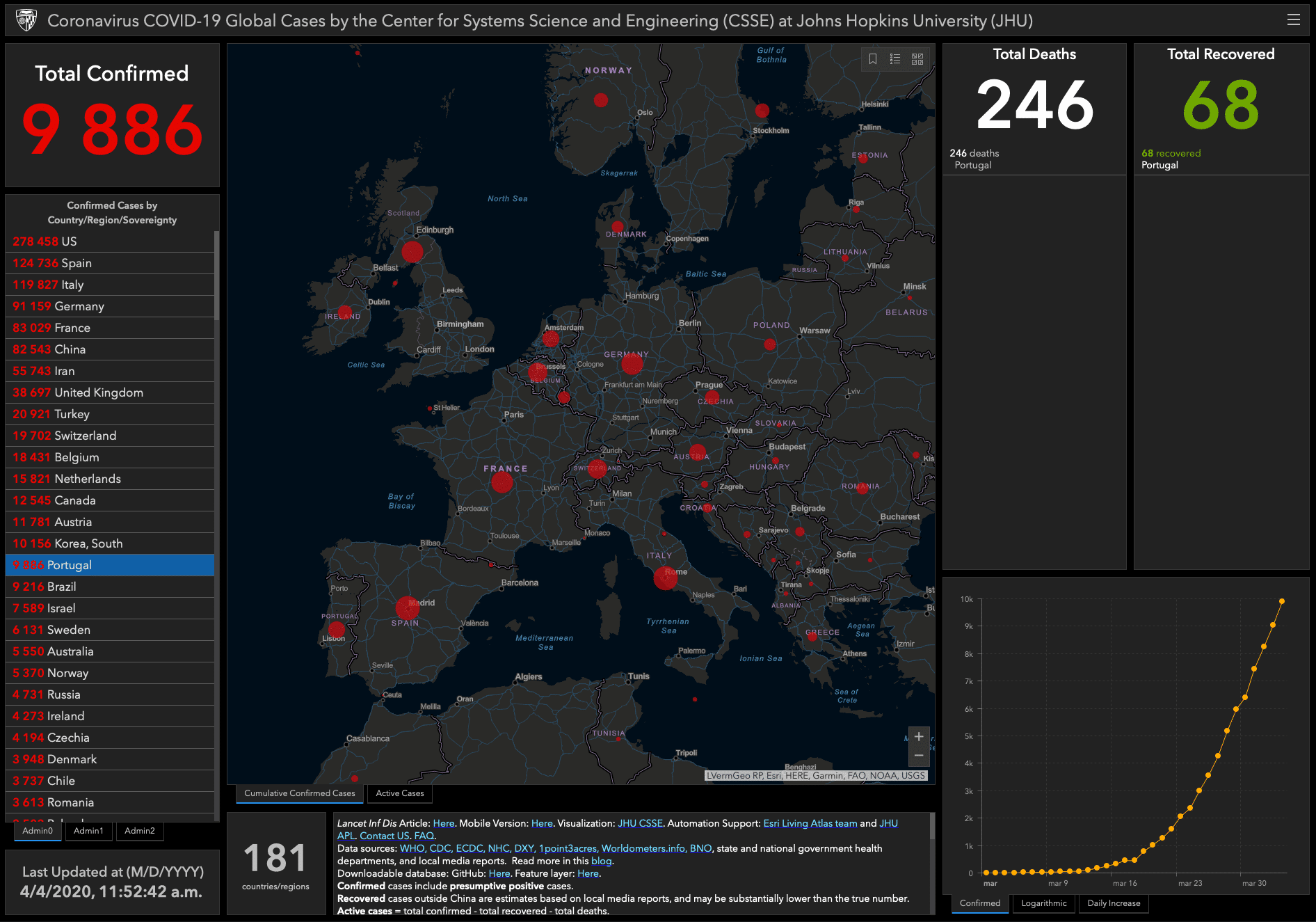Open the hamburger menu in header
Image resolution: width=1316 pixels, height=922 pixels.
[x=1293, y=20]
